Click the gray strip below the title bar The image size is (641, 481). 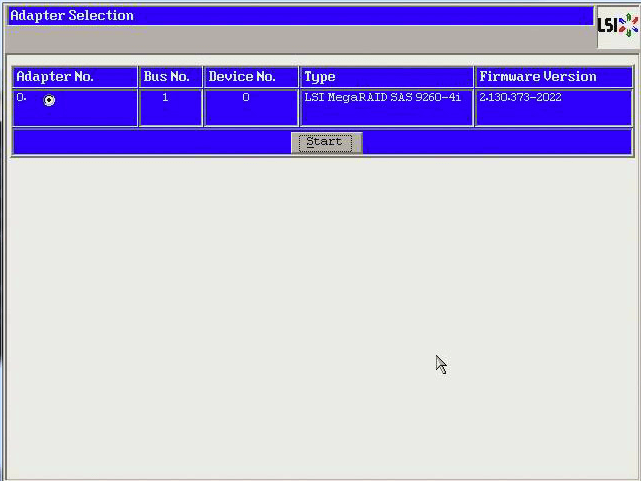tap(300, 38)
